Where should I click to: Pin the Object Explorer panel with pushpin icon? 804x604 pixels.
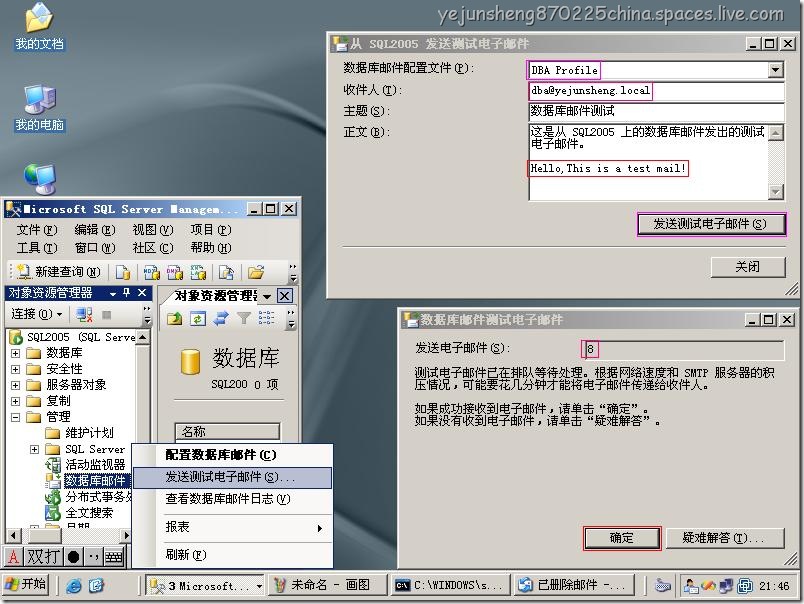point(127,293)
